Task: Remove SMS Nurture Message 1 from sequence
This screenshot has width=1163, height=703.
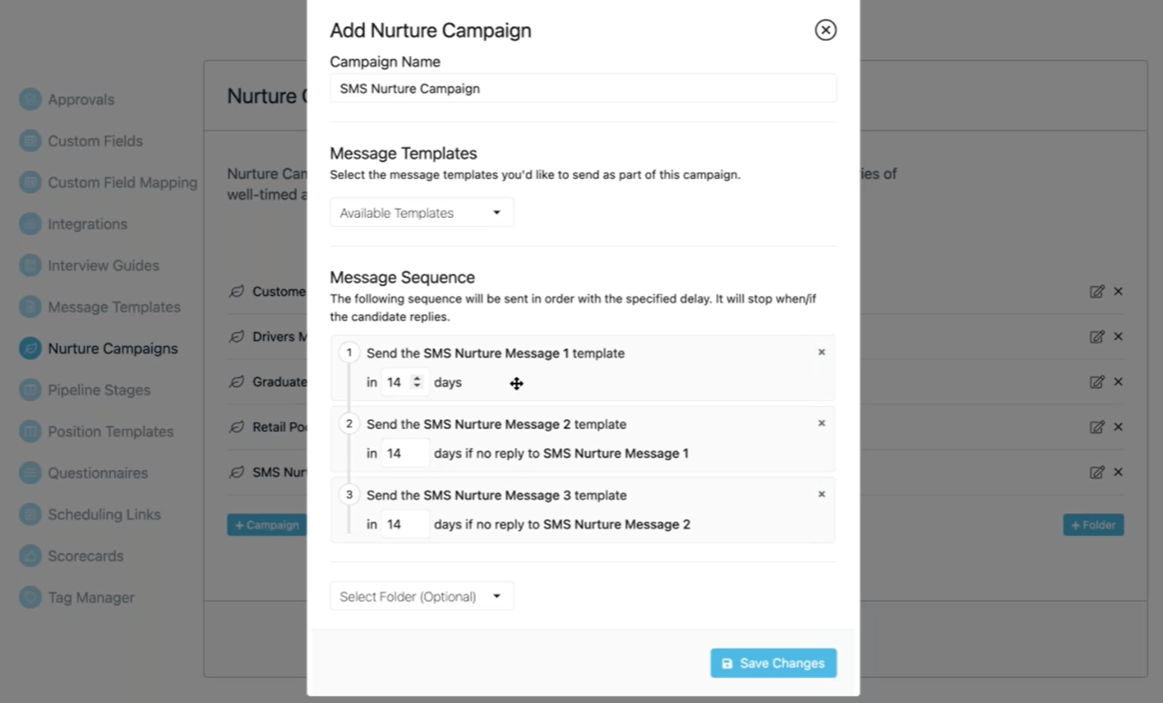Action: click(x=822, y=352)
